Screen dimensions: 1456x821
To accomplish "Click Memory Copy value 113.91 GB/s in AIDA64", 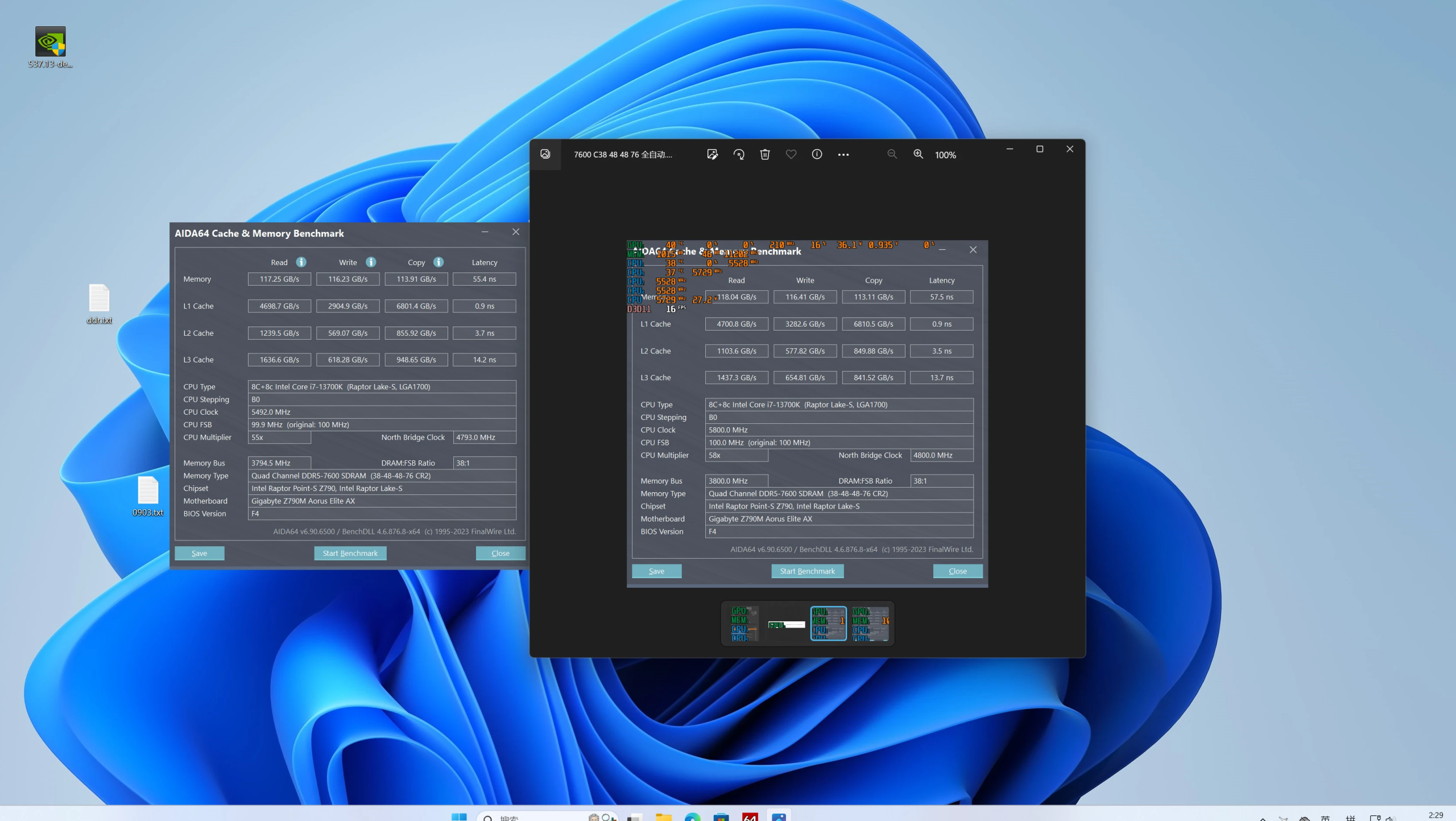I will point(416,279).
